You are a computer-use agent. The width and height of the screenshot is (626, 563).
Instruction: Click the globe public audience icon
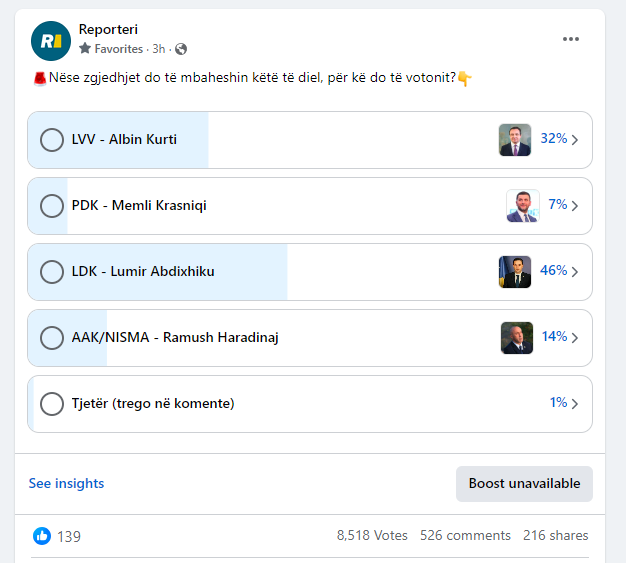181,49
